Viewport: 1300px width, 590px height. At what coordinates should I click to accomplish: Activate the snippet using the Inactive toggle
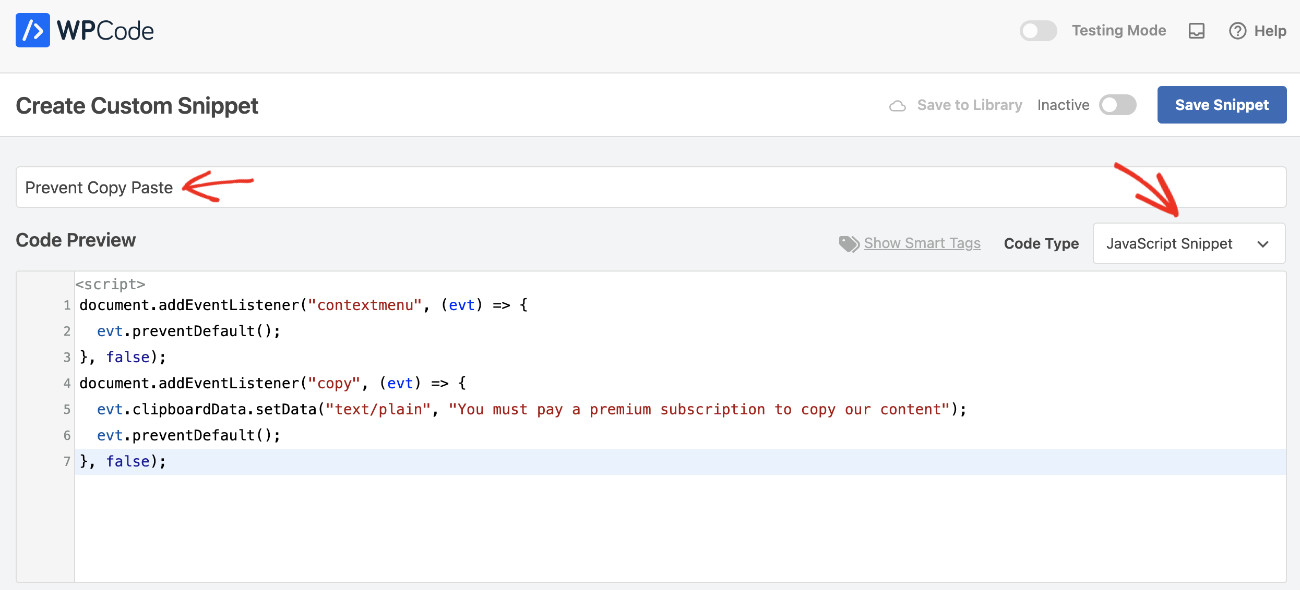1118,104
